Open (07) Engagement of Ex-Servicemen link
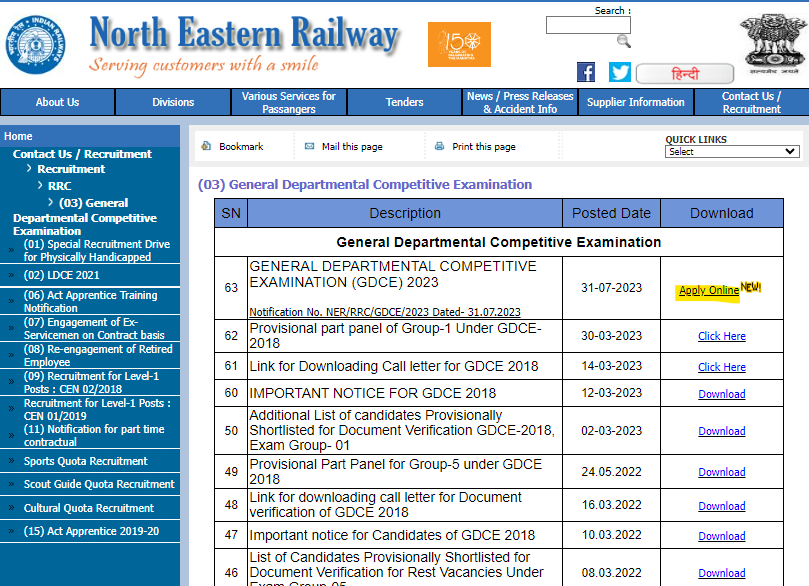The height and width of the screenshot is (586, 809). coord(94,329)
